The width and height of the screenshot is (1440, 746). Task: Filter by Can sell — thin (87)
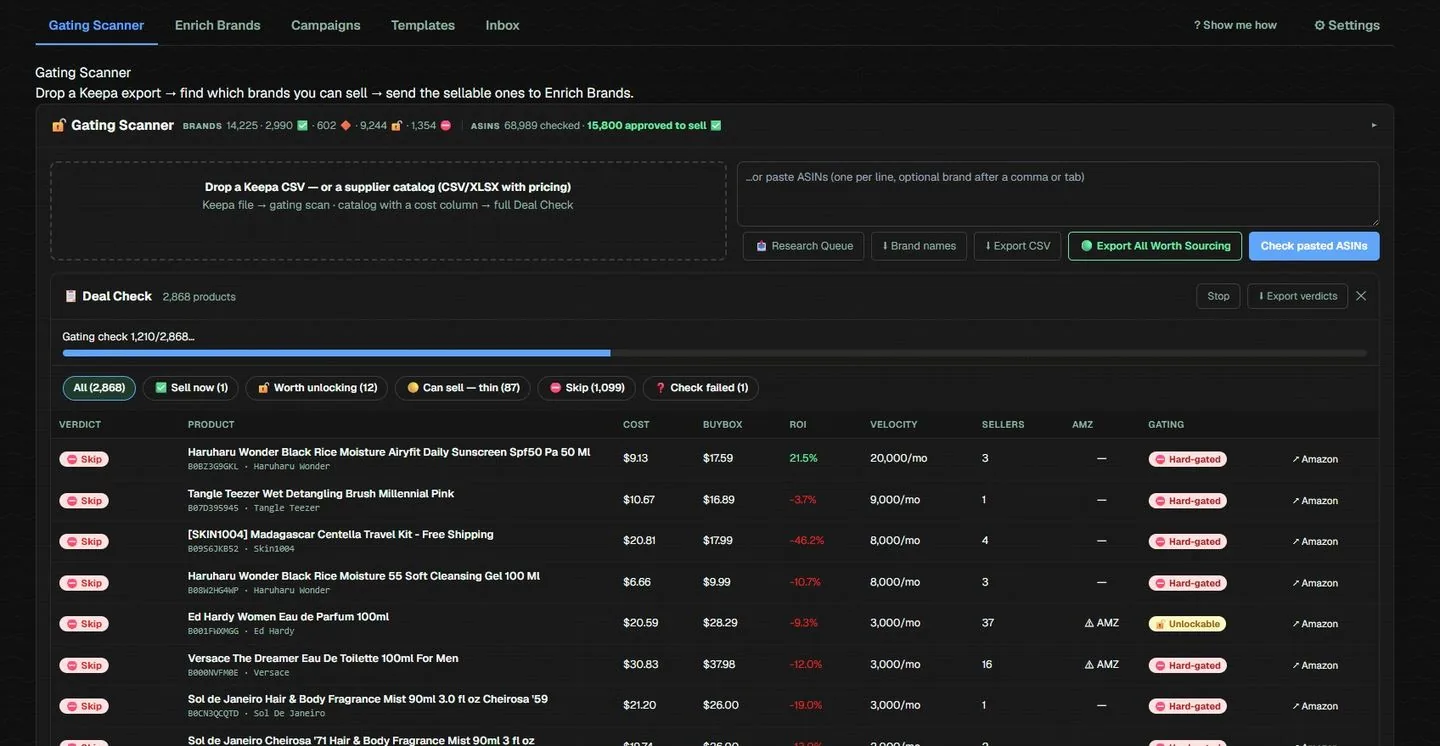(463, 388)
